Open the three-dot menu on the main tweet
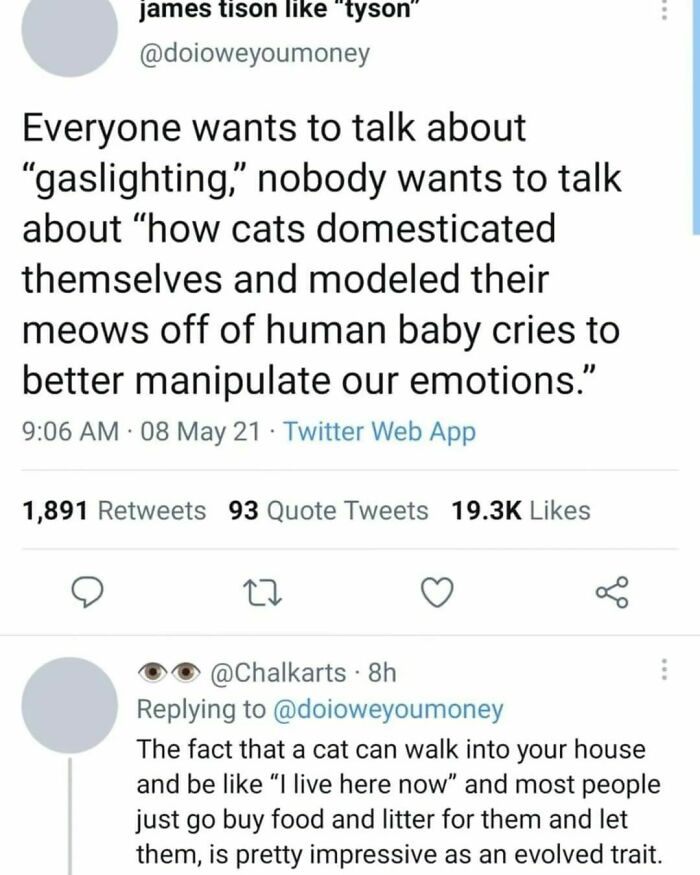 pos(662,10)
